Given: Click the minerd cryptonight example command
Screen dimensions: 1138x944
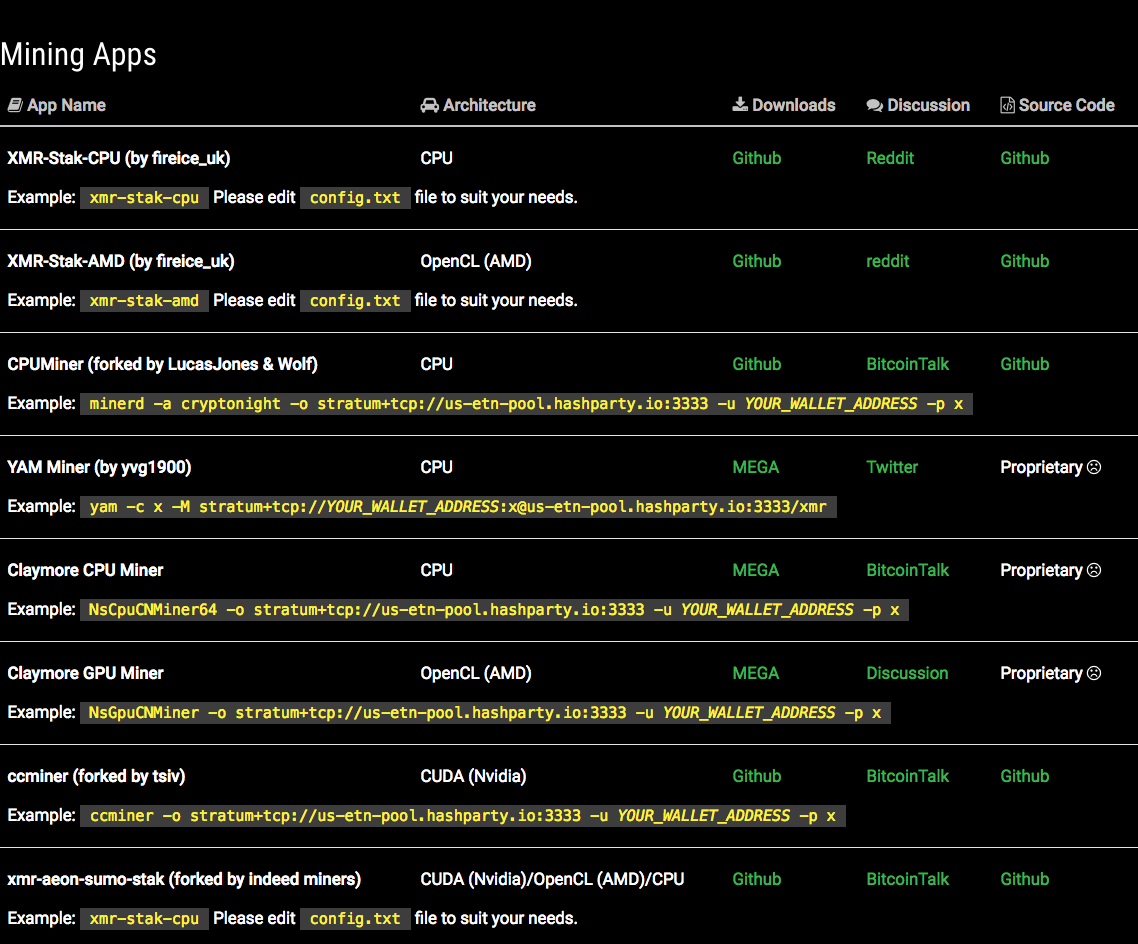Looking at the screenshot, I should 526,404.
